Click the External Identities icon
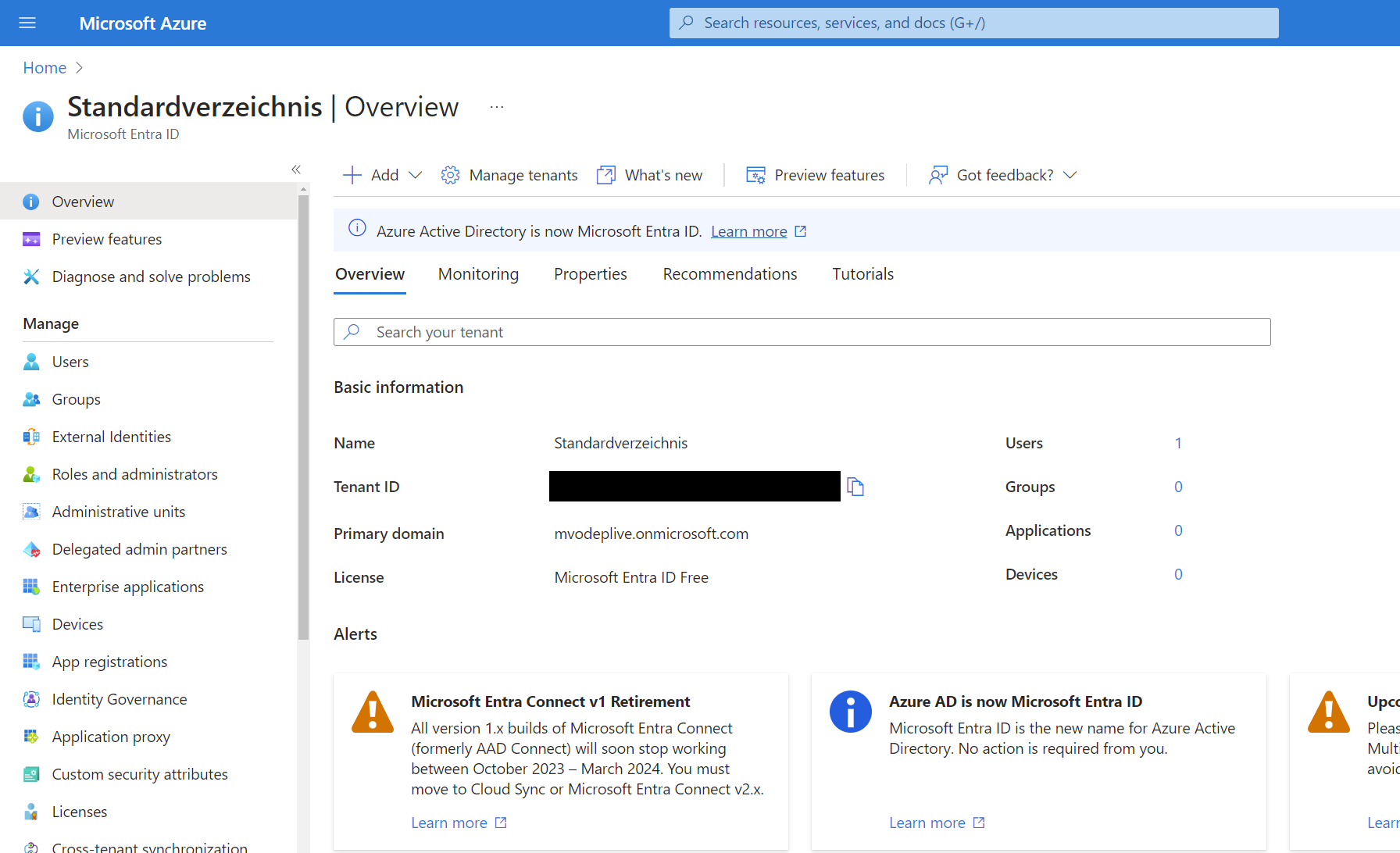 (31, 437)
